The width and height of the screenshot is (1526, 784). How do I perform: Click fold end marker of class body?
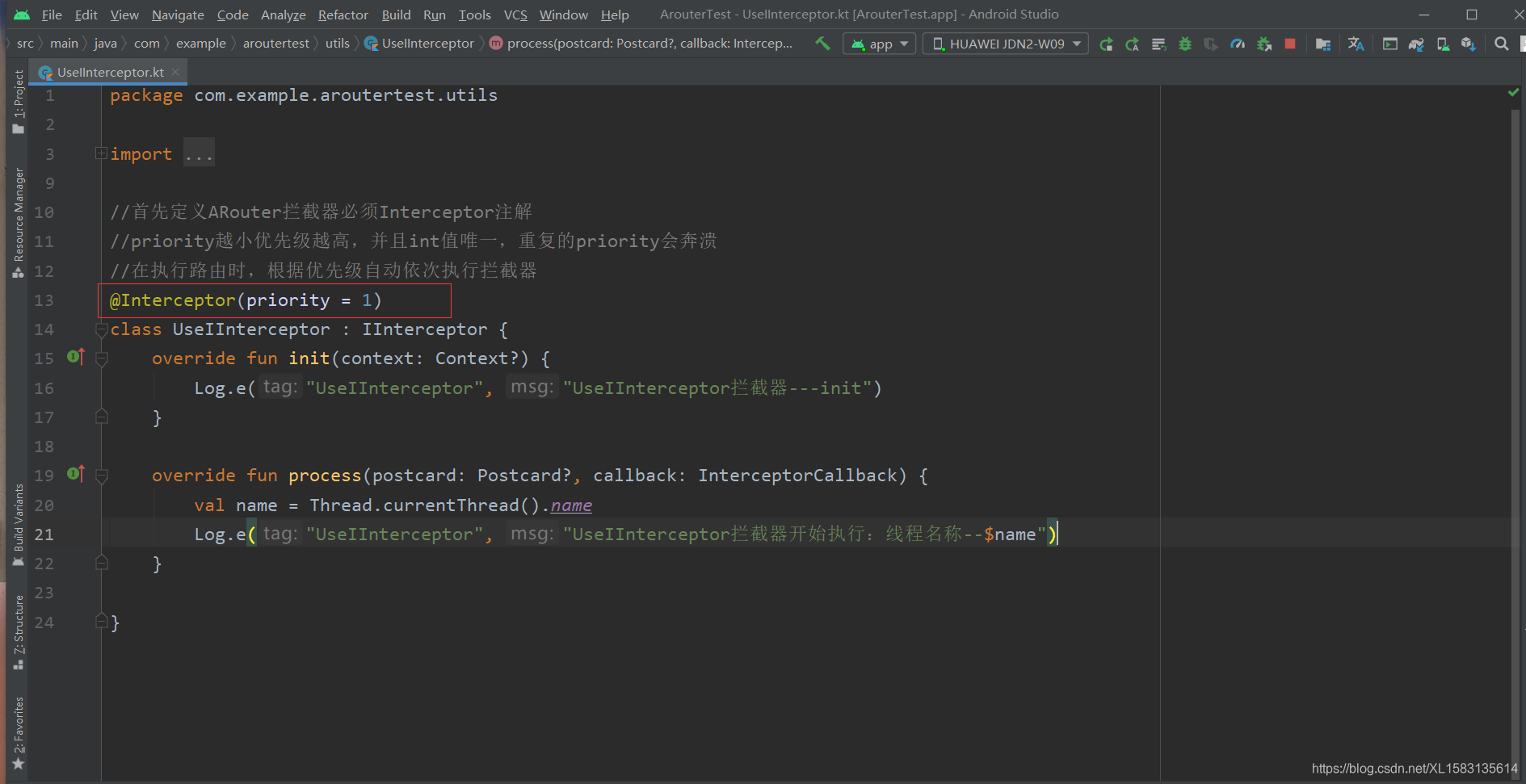[x=102, y=621]
